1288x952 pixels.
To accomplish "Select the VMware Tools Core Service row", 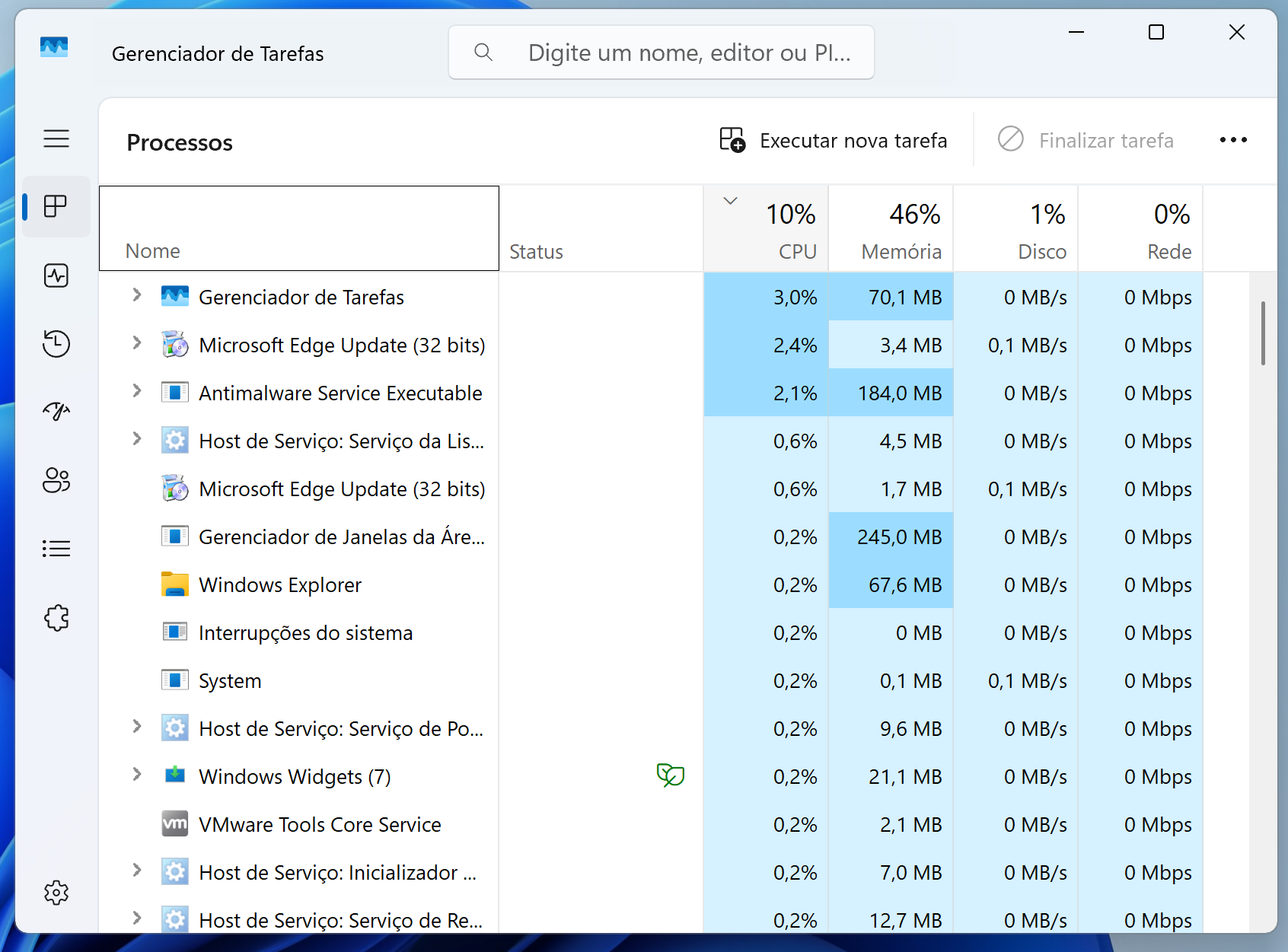I will coord(651,824).
